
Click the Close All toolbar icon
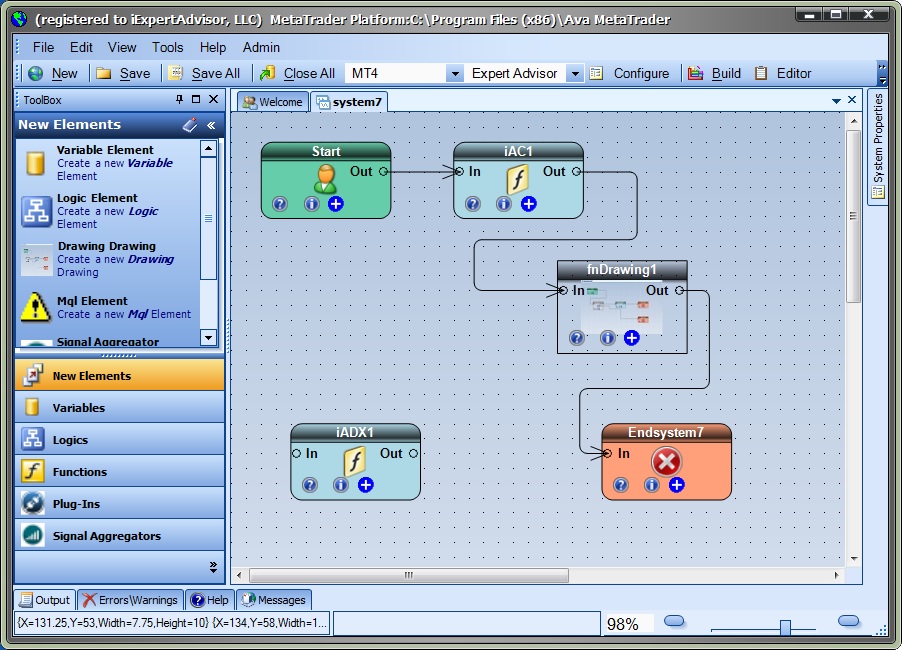point(267,73)
